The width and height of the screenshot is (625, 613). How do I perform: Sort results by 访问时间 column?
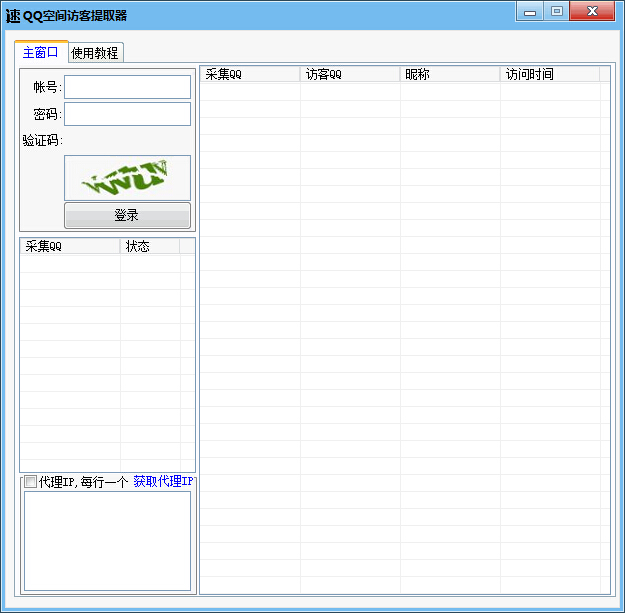click(x=550, y=74)
